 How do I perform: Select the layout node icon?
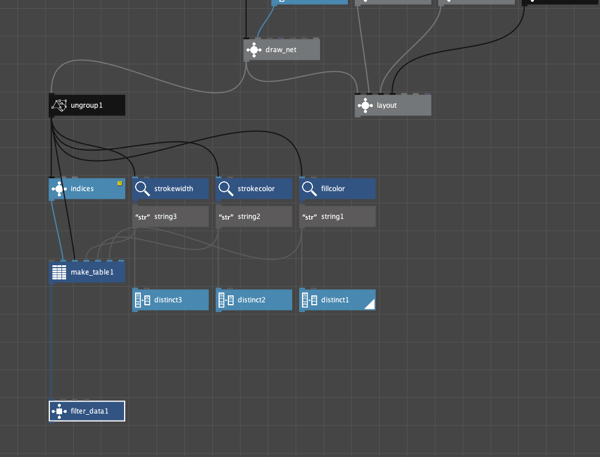tap(365, 105)
